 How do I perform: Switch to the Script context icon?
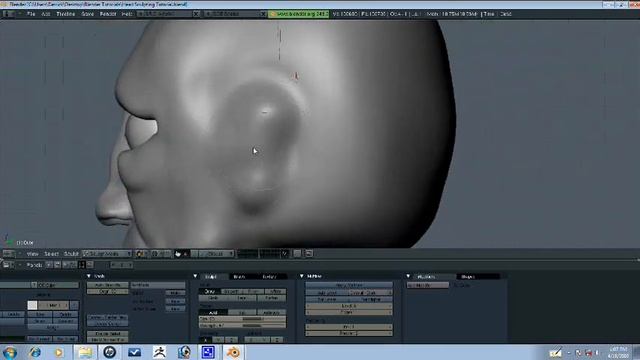[57, 265]
